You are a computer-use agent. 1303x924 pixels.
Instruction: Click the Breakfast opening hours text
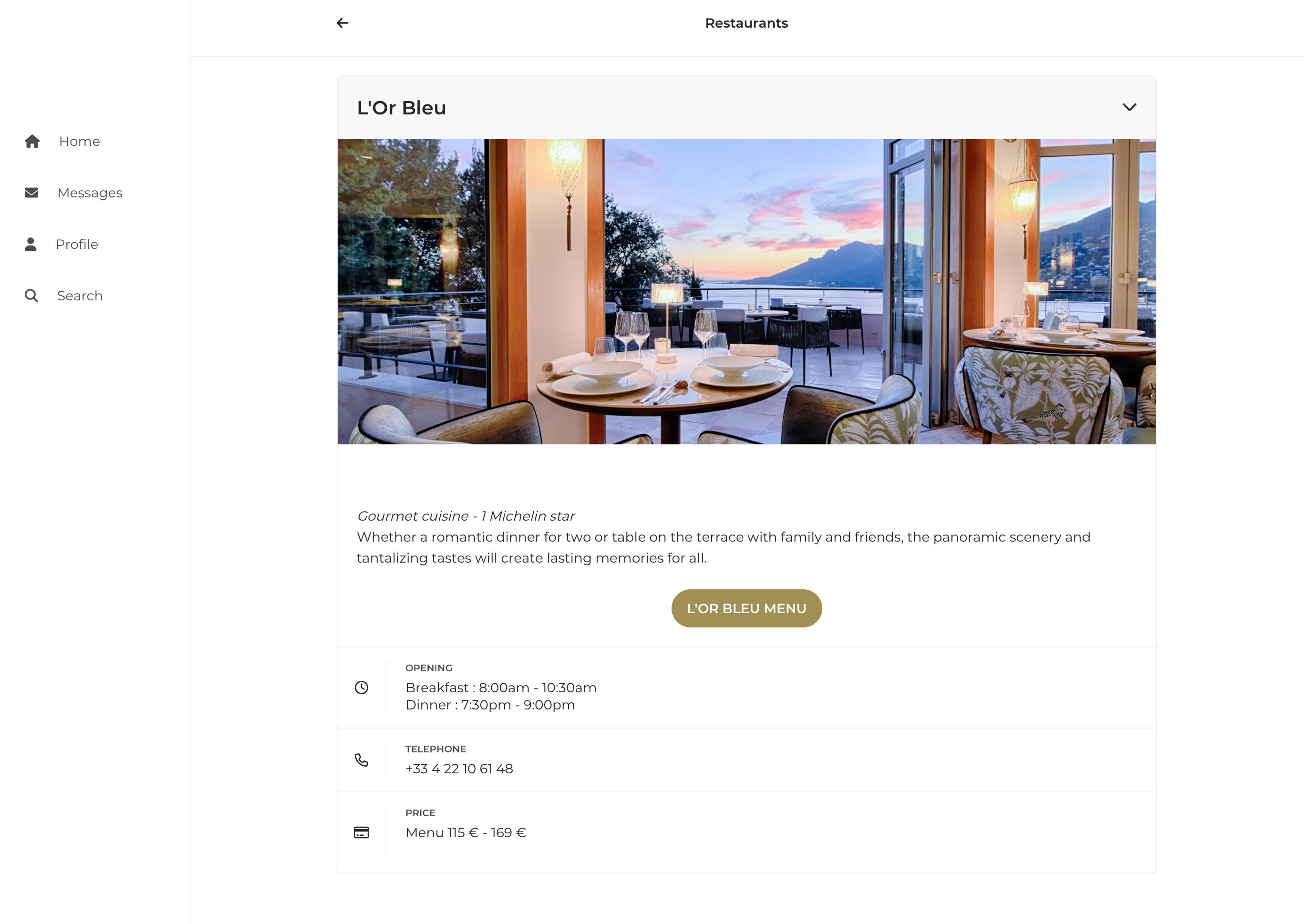[501, 688]
